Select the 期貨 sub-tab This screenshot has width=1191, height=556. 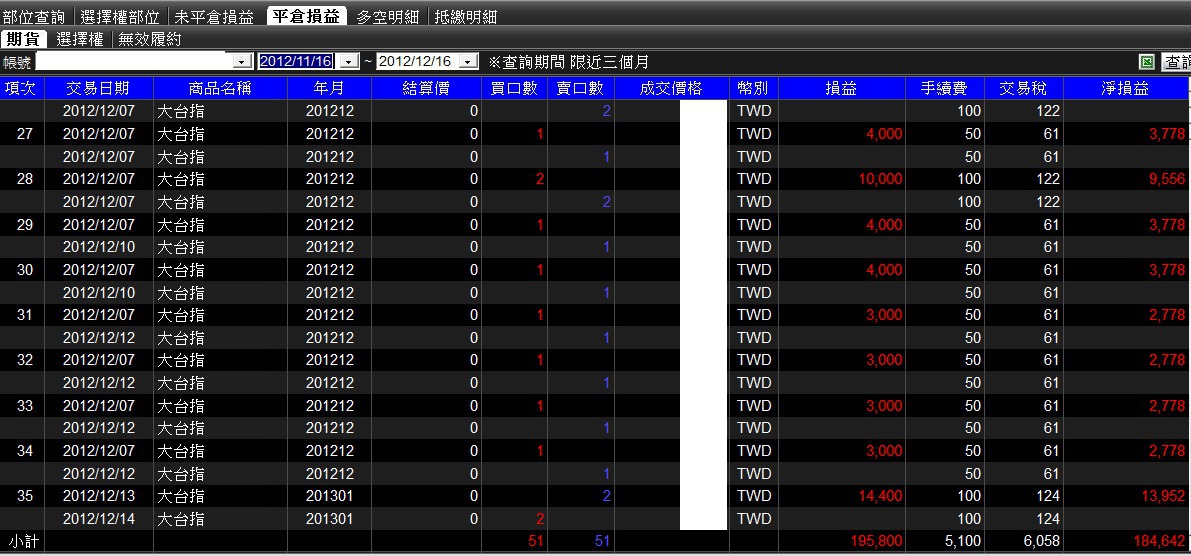tap(24, 39)
